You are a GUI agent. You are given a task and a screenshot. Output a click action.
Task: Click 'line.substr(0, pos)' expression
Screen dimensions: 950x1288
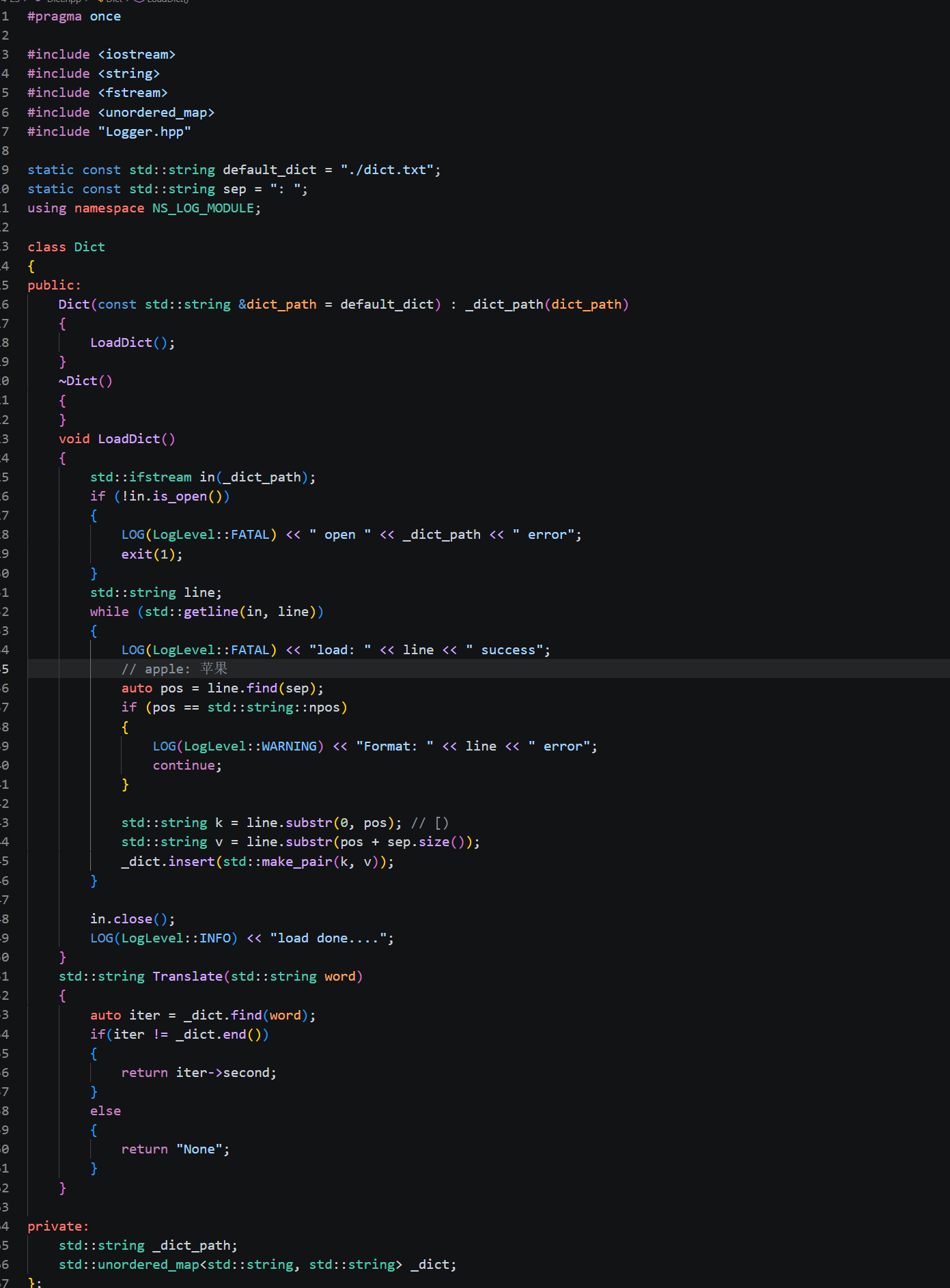pyautogui.click(x=320, y=823)
